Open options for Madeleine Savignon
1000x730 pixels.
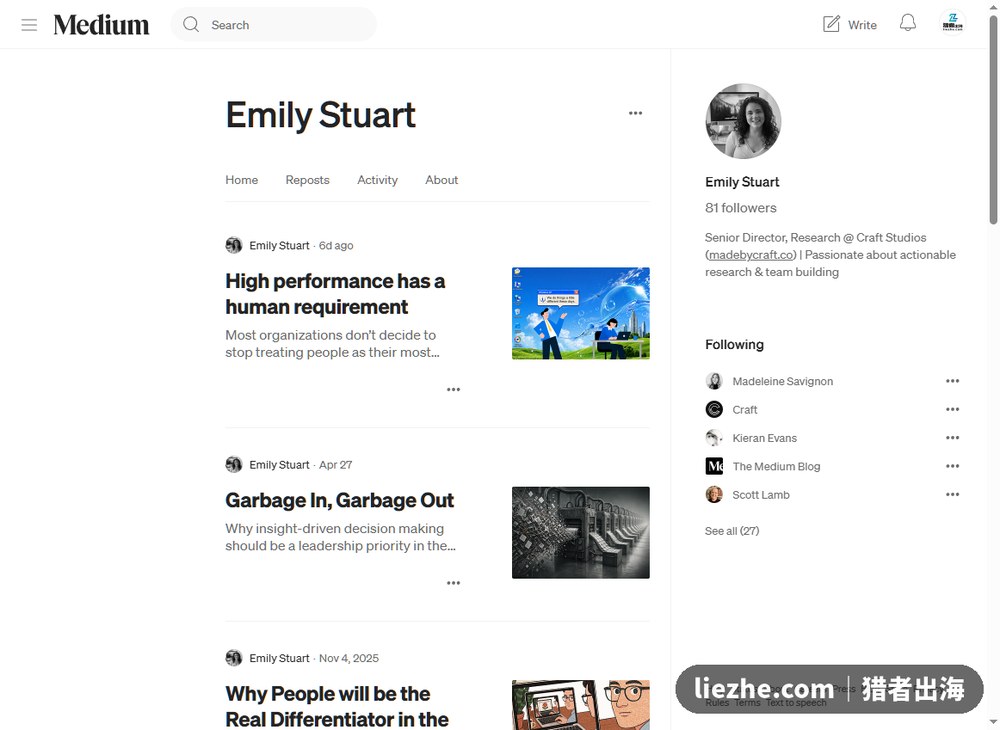[x=952, y=381]
